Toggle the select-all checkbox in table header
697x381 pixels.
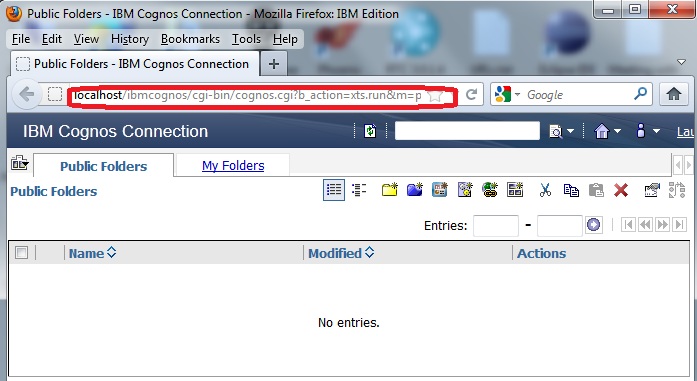tap(21, 253)
